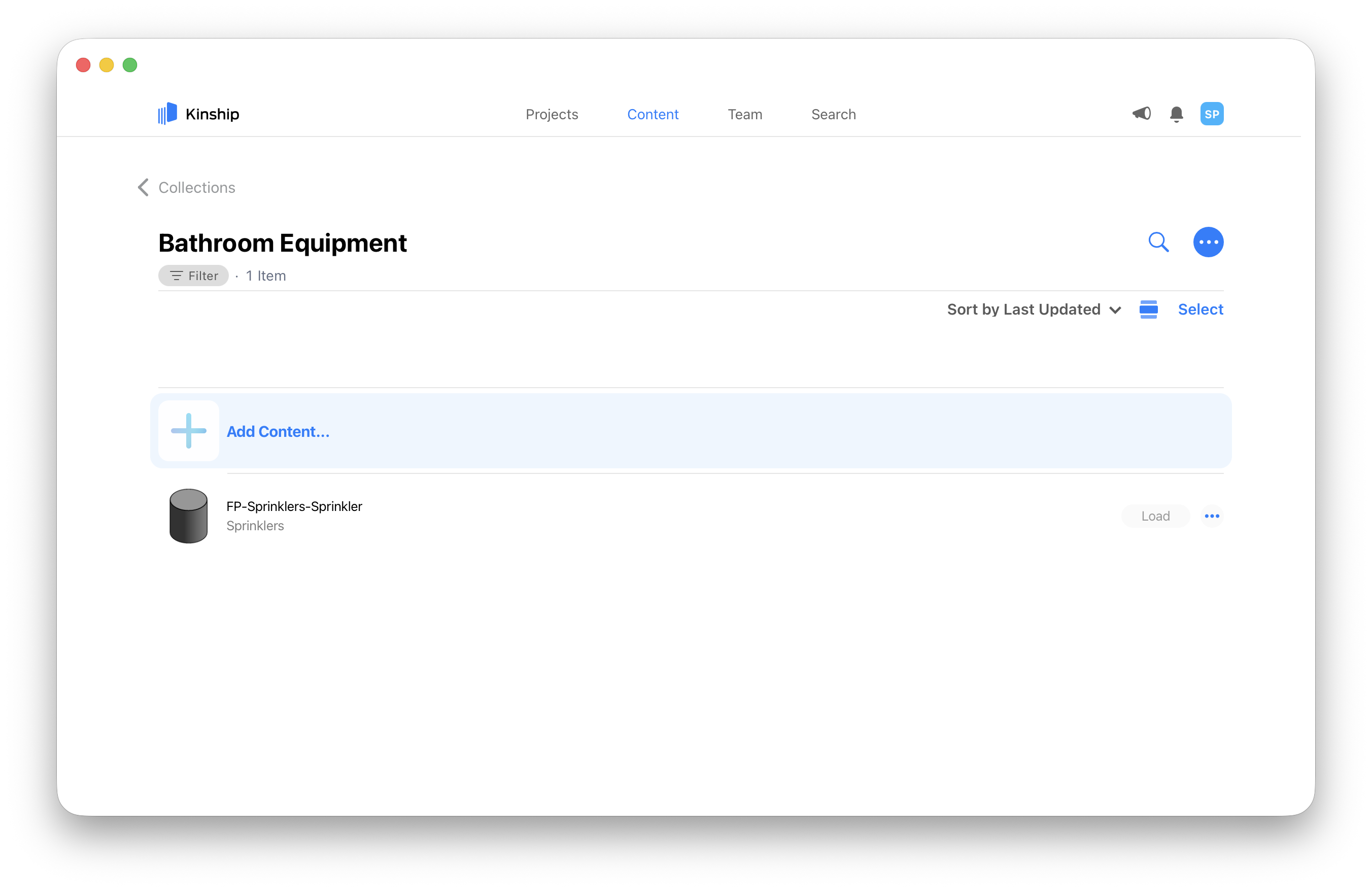Click the Add Content... link
The width and height of the screenshot is (1372, 891).
(x=278, y=432)
